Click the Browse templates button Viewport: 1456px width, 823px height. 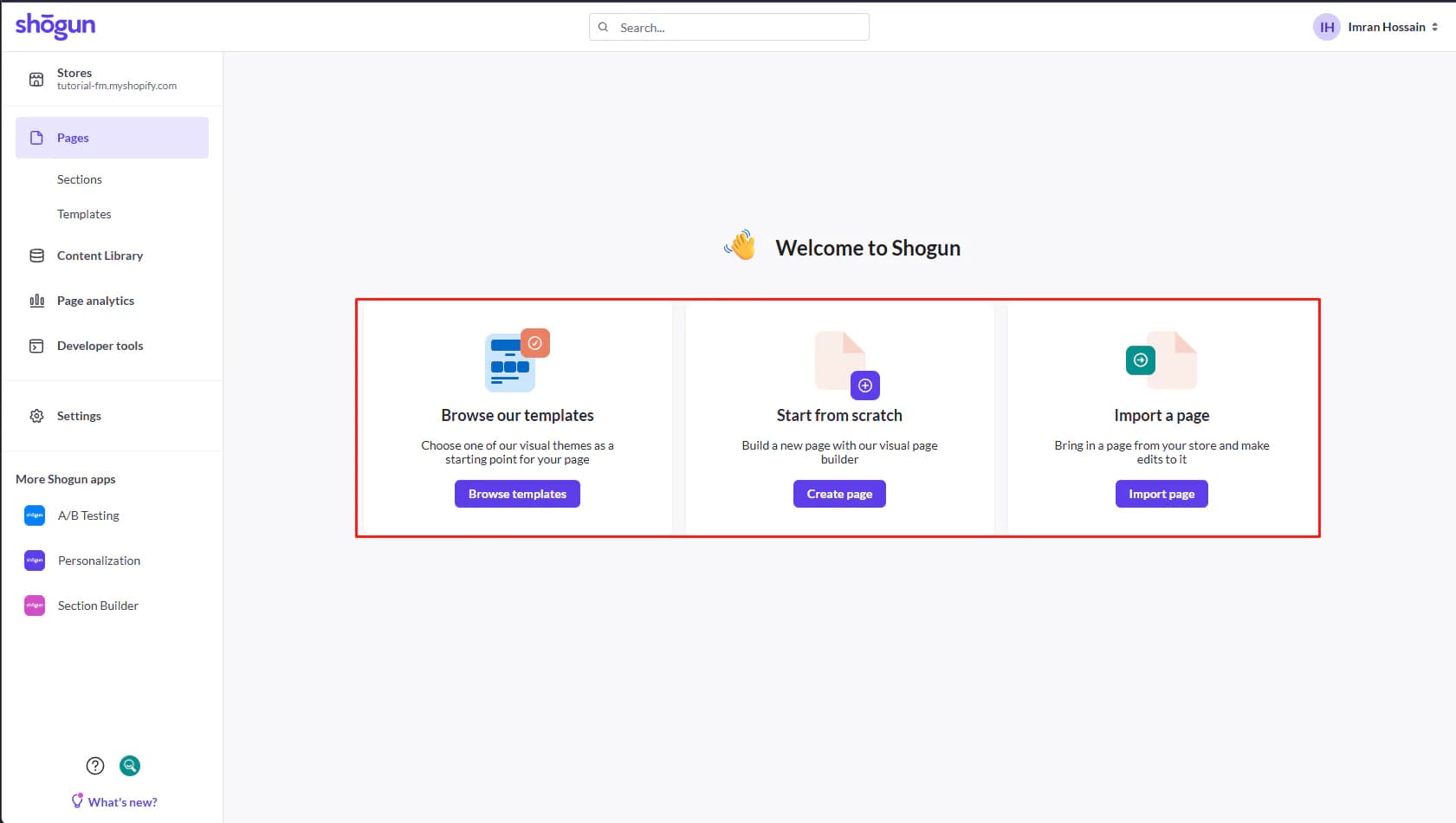tap(517, 494)
